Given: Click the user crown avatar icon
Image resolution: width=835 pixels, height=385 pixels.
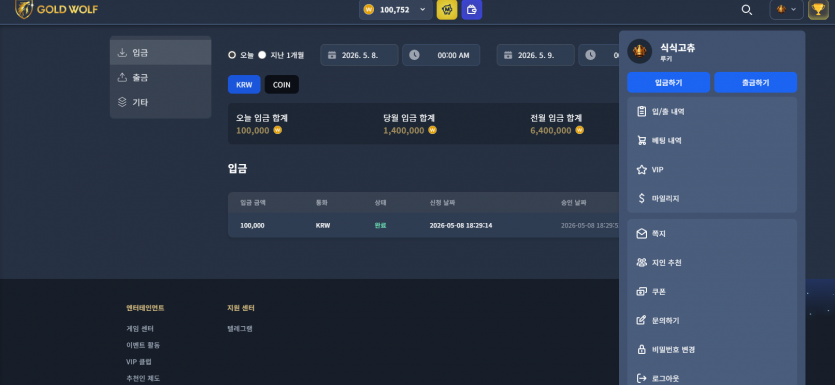Looking at the screenshot, I should (640, 51).
